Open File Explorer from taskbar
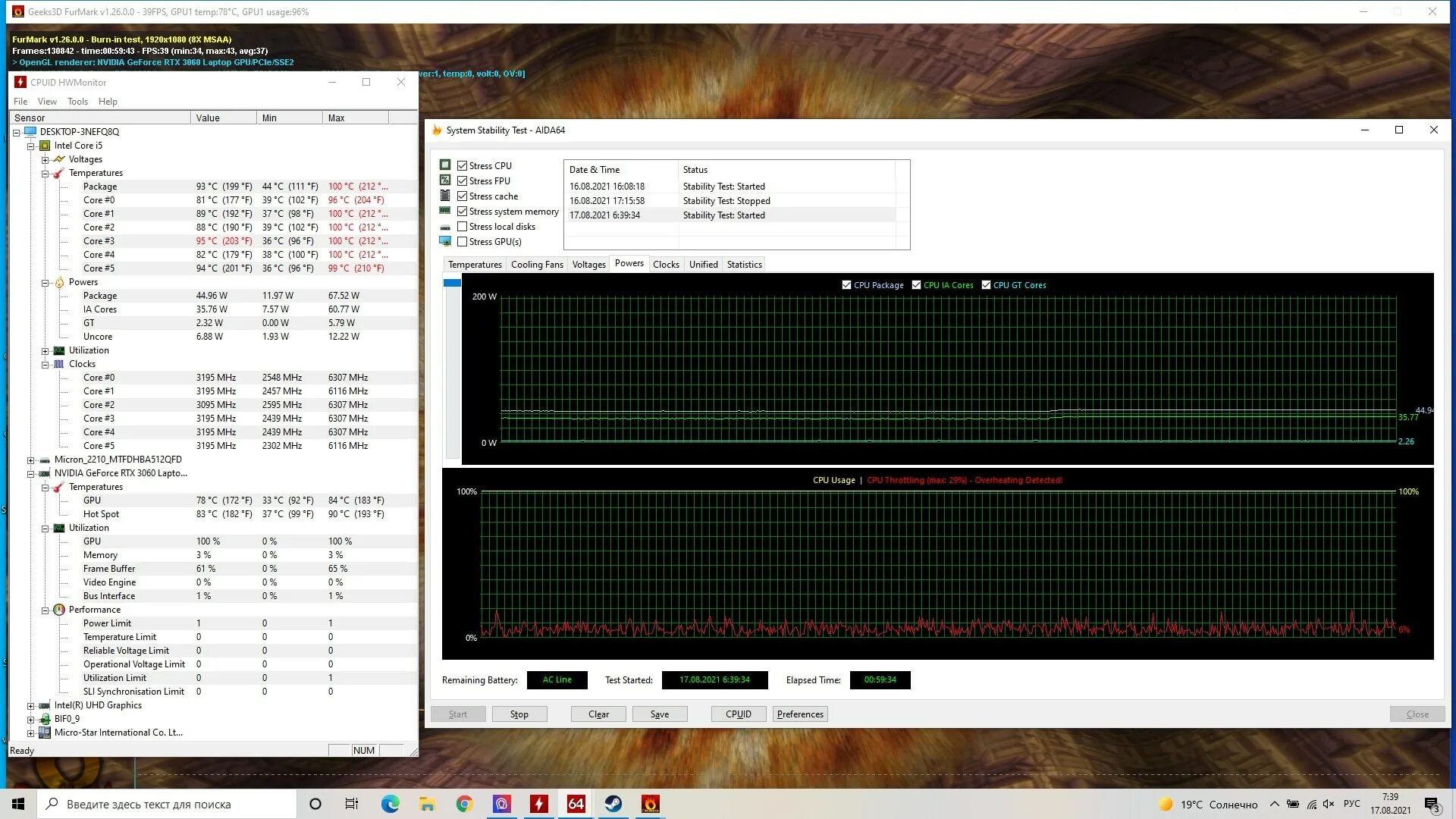The height and width of the screenshot is (819, 1456). pos(427,804)
